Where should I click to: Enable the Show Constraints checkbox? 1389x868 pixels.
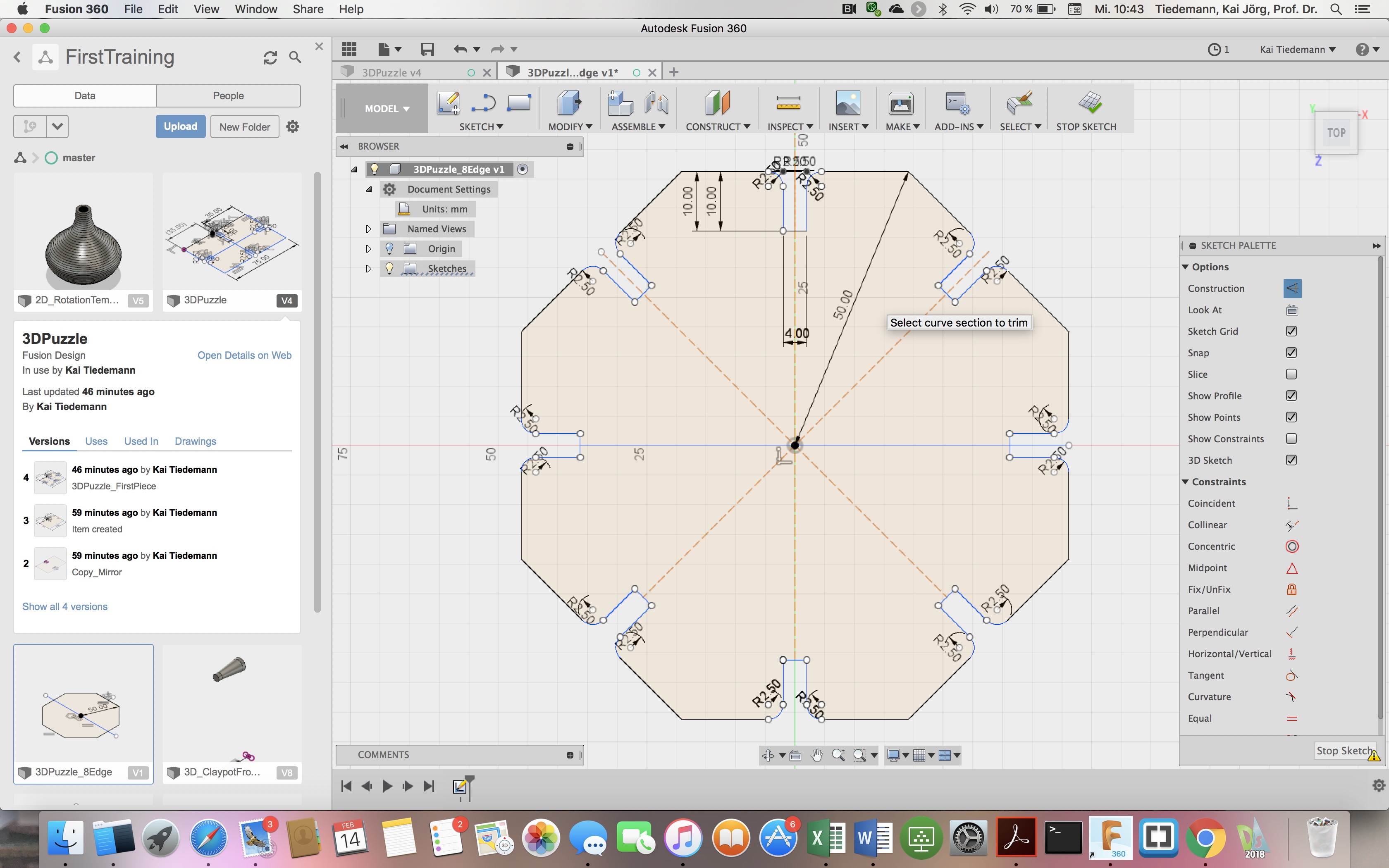click(x=1291, y=439)
